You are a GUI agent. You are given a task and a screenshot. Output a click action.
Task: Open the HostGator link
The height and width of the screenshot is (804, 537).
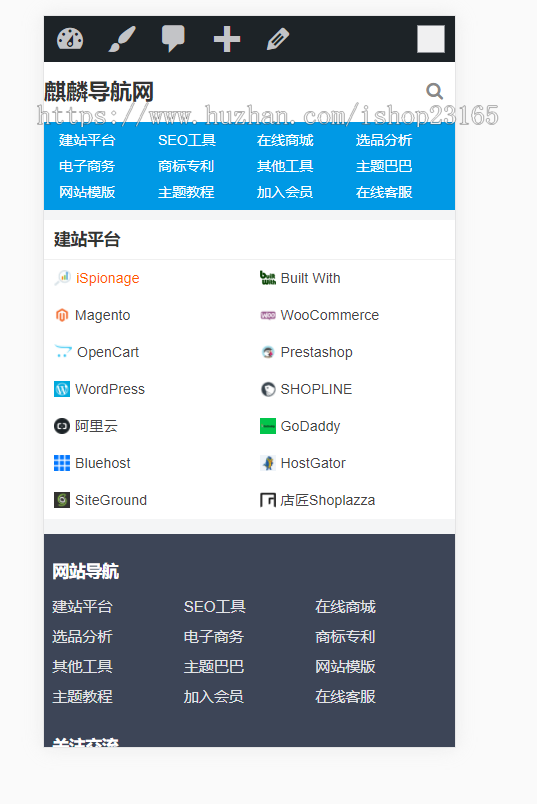pyautogui.click(x=313, y=463)
